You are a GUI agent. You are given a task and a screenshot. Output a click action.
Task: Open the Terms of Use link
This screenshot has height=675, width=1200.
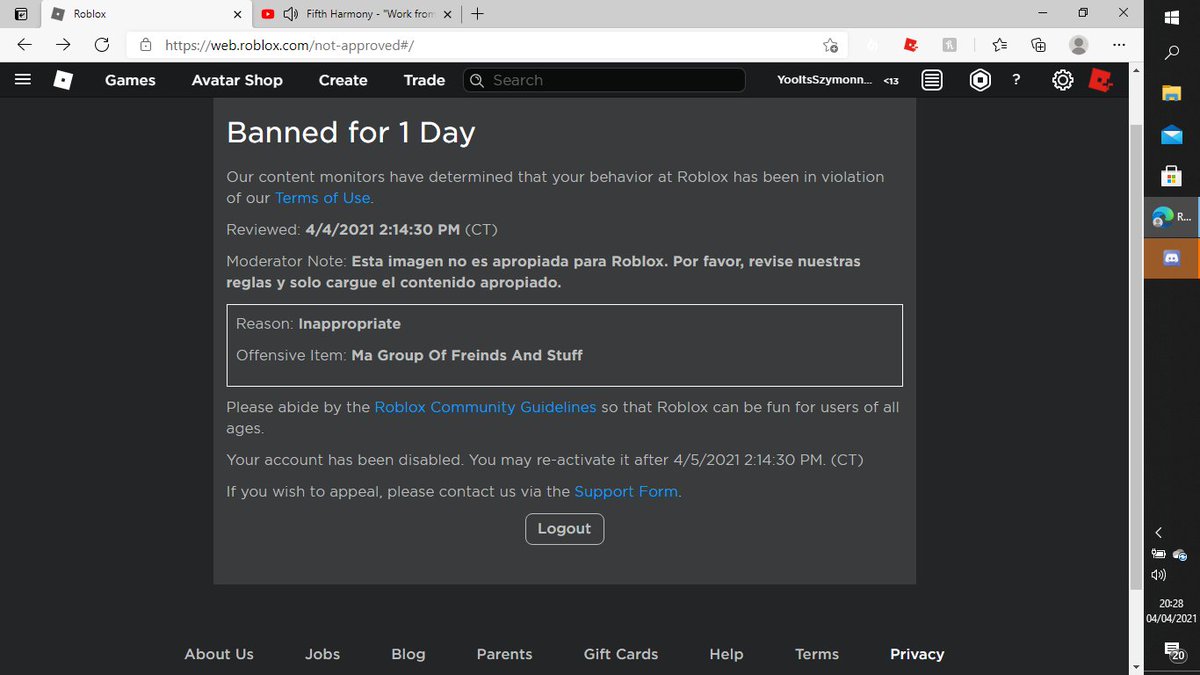(x=323, y=198)
